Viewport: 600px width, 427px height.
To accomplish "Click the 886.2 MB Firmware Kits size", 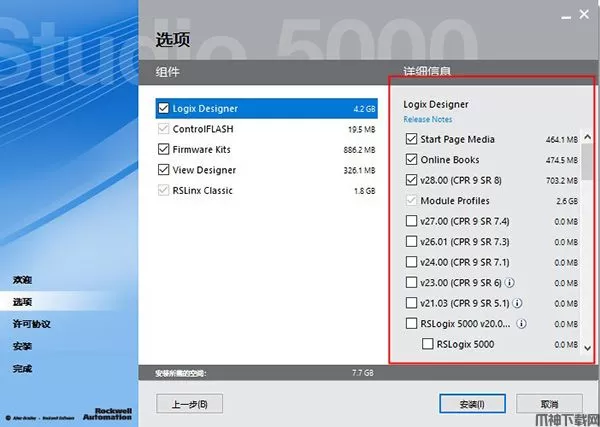I will [359, 150].
